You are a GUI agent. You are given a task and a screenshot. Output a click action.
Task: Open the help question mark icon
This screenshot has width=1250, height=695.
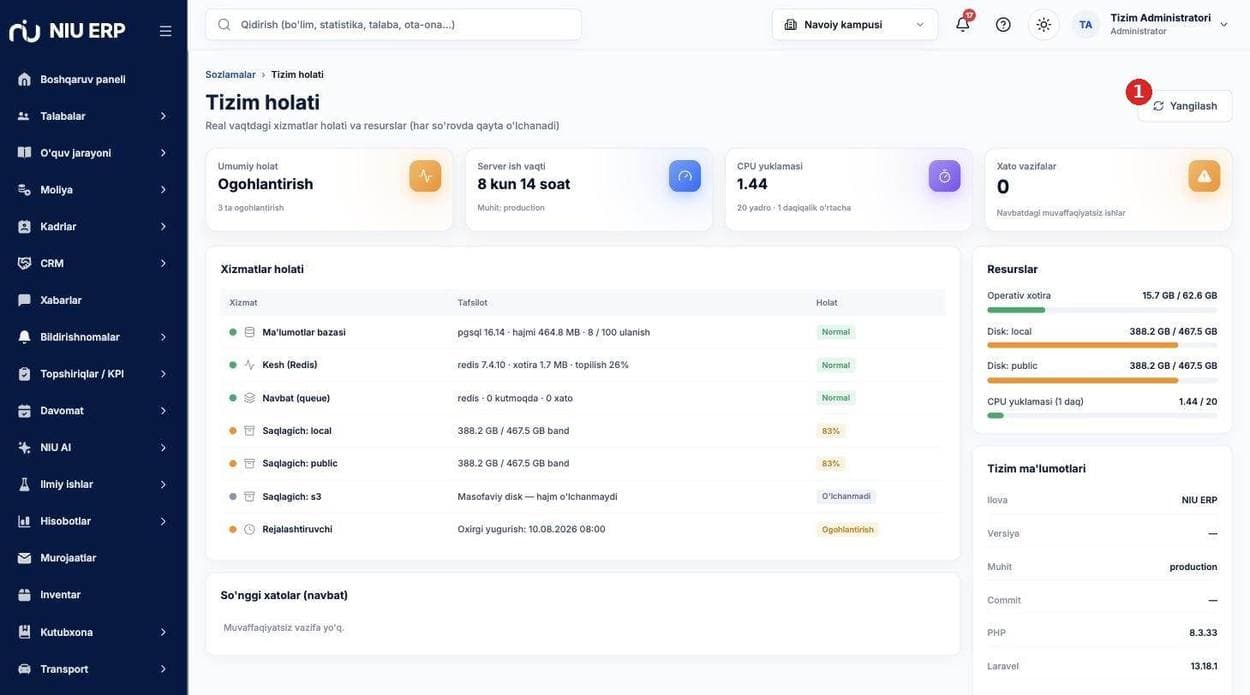[x=1003, y=24]
